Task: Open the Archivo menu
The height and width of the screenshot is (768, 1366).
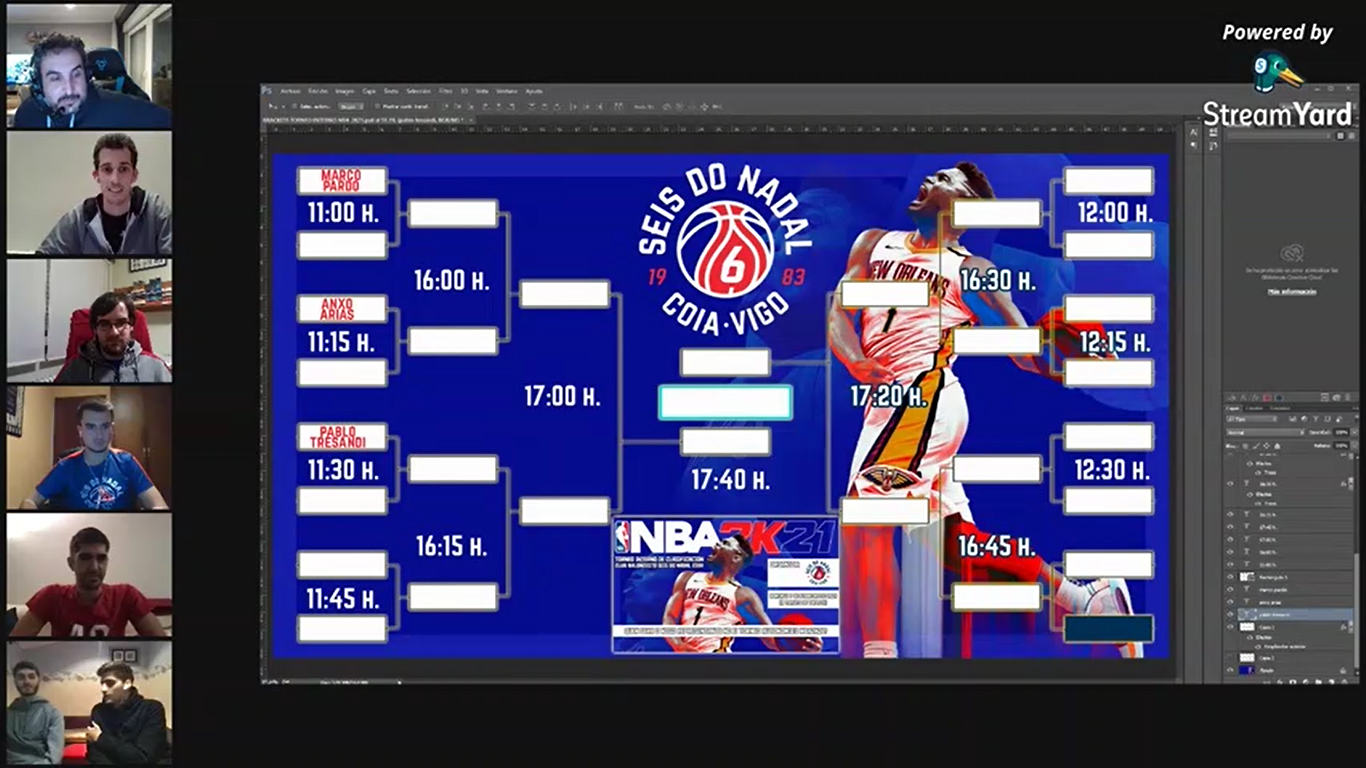Action: pyautogui.click(x=290, y=91)
